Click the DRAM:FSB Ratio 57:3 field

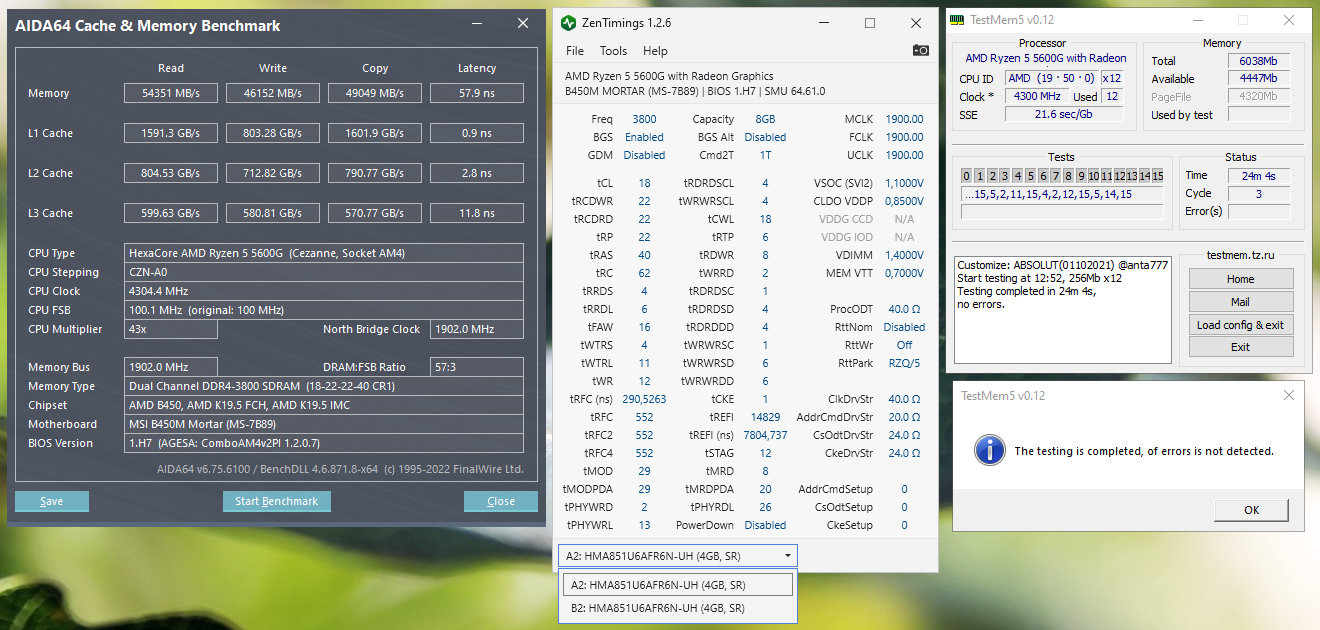click(477, 367)
